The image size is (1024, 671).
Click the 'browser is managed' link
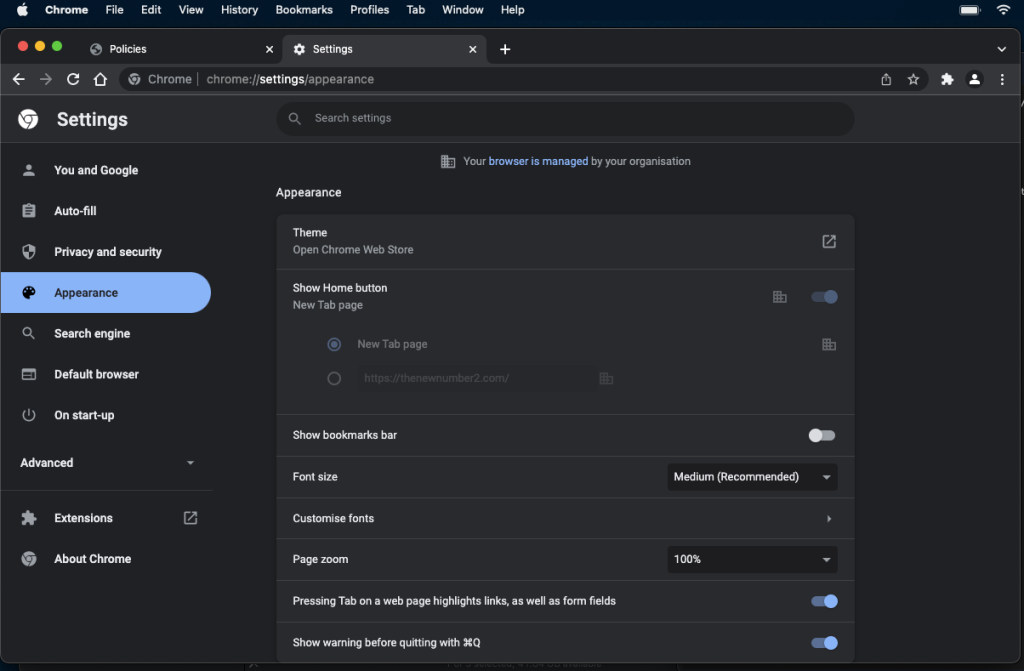[x=538, y=161]
